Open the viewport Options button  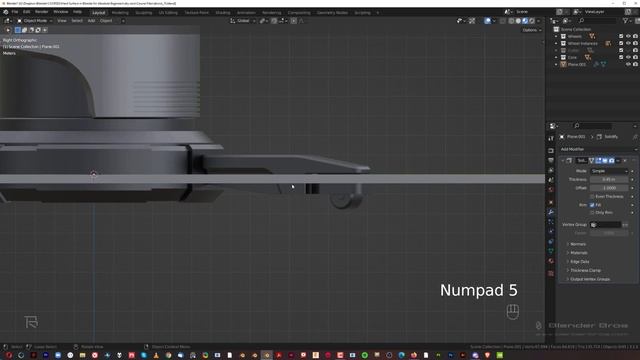point(532,30)
